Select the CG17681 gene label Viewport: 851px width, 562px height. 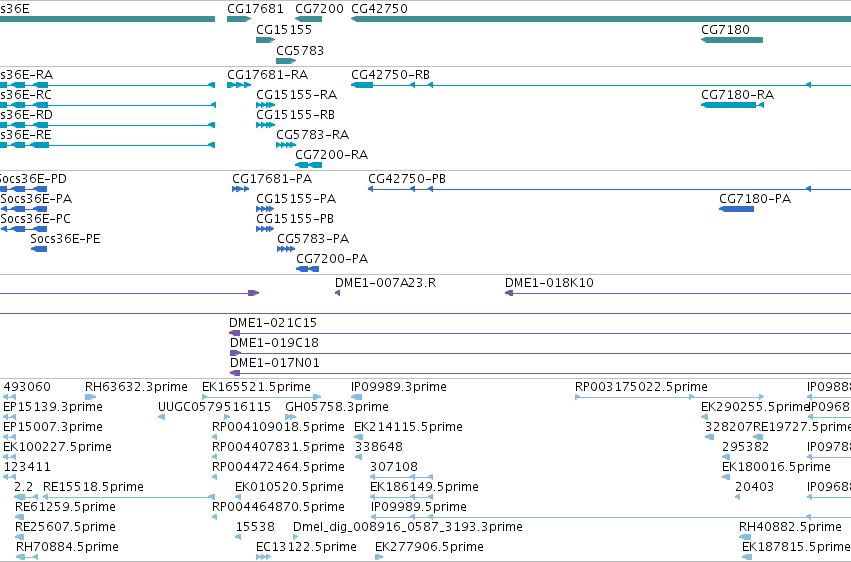tap(255, 9)
